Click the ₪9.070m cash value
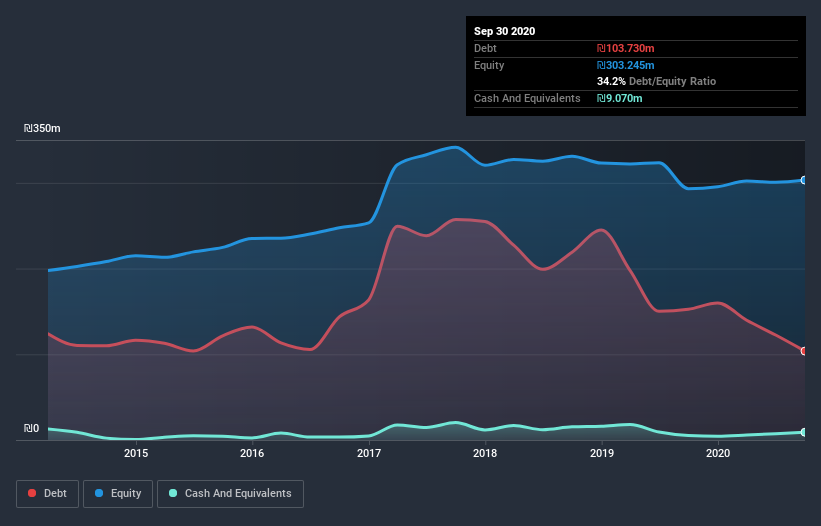This screenshot has height=526, width=821. [619, 98]
